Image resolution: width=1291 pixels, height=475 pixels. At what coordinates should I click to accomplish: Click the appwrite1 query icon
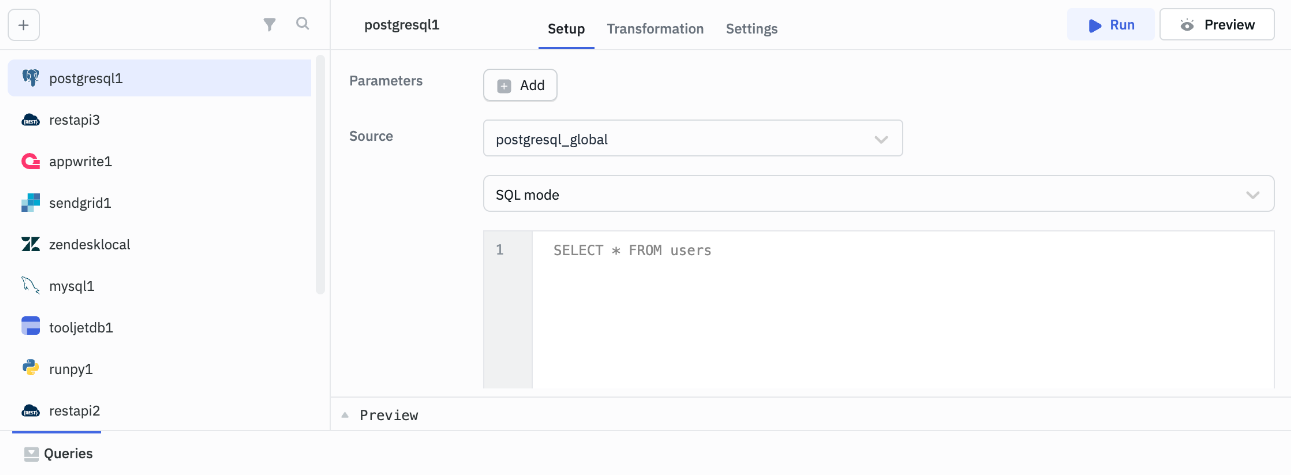point(30,161)
